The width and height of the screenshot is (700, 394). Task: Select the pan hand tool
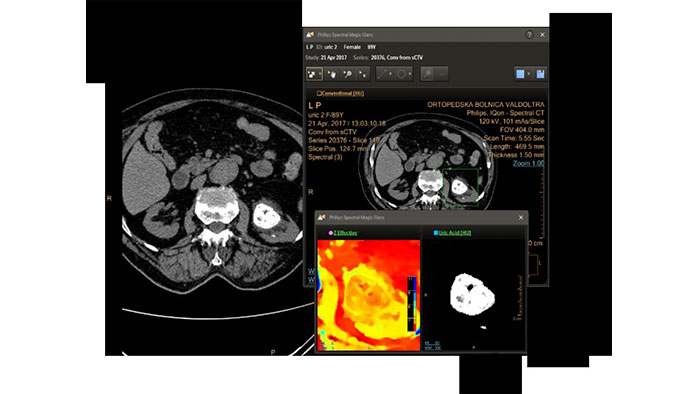point(332,74)
